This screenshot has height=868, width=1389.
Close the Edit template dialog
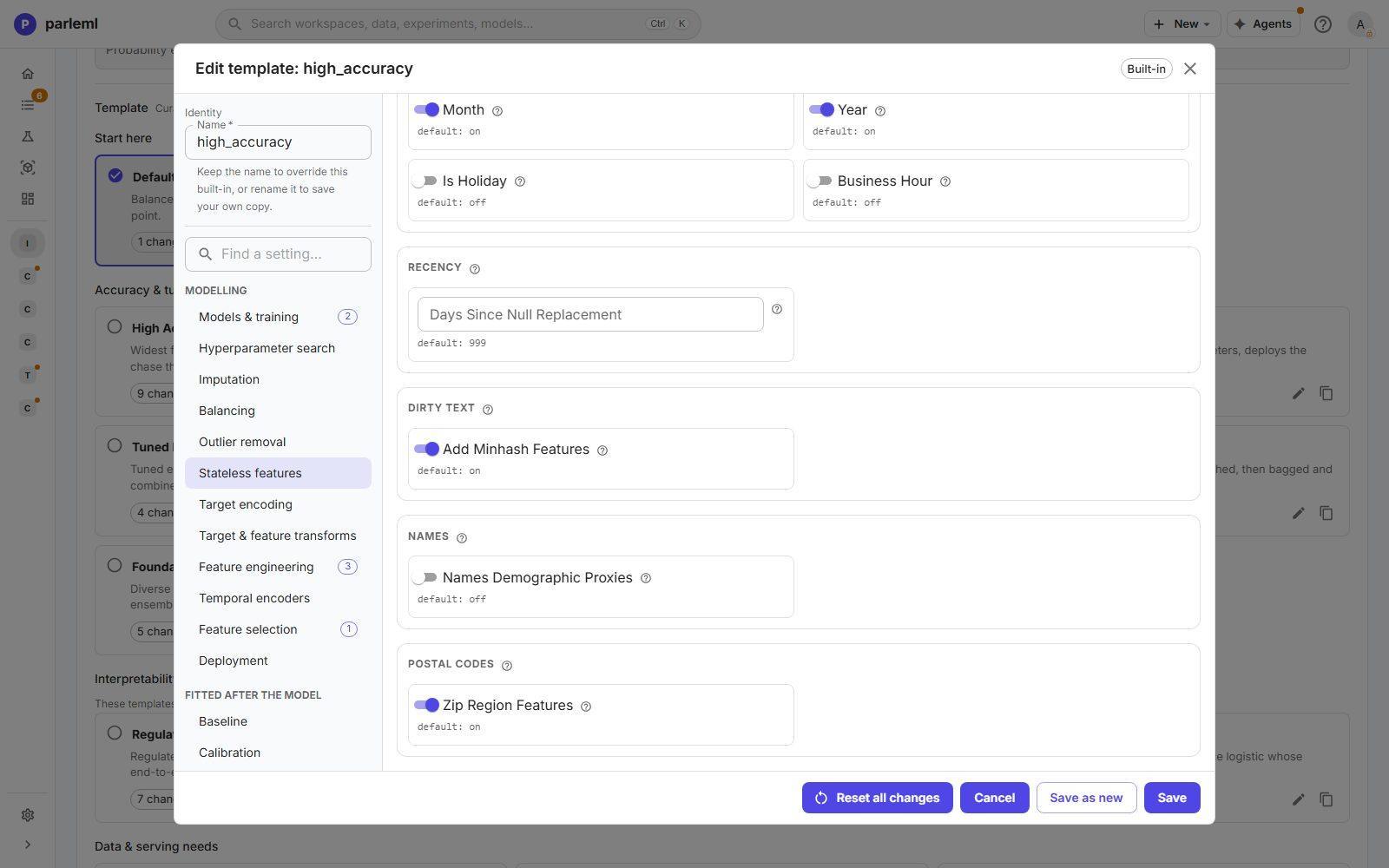click(x=1190, y=69)
